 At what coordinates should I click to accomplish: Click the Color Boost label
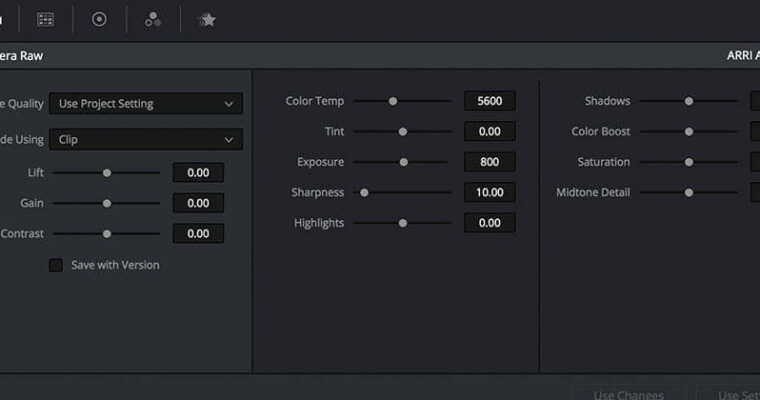point(601,131)
